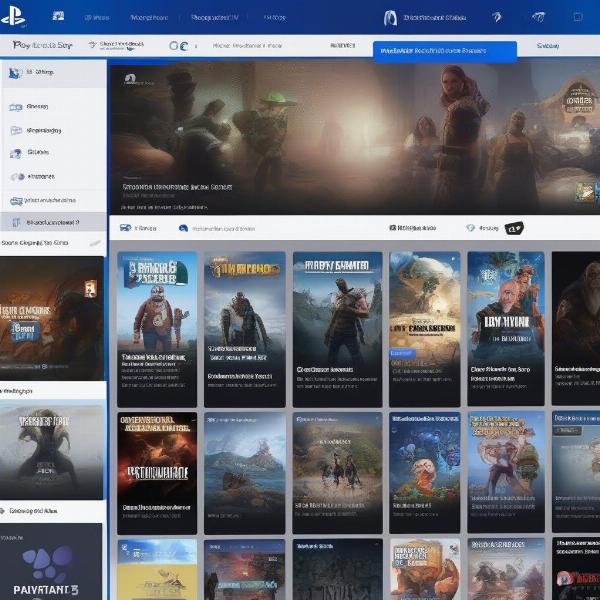Click the shield icon in the filter bar
The height and width of the screenshot is (600, 600).
tap(470, 228)
